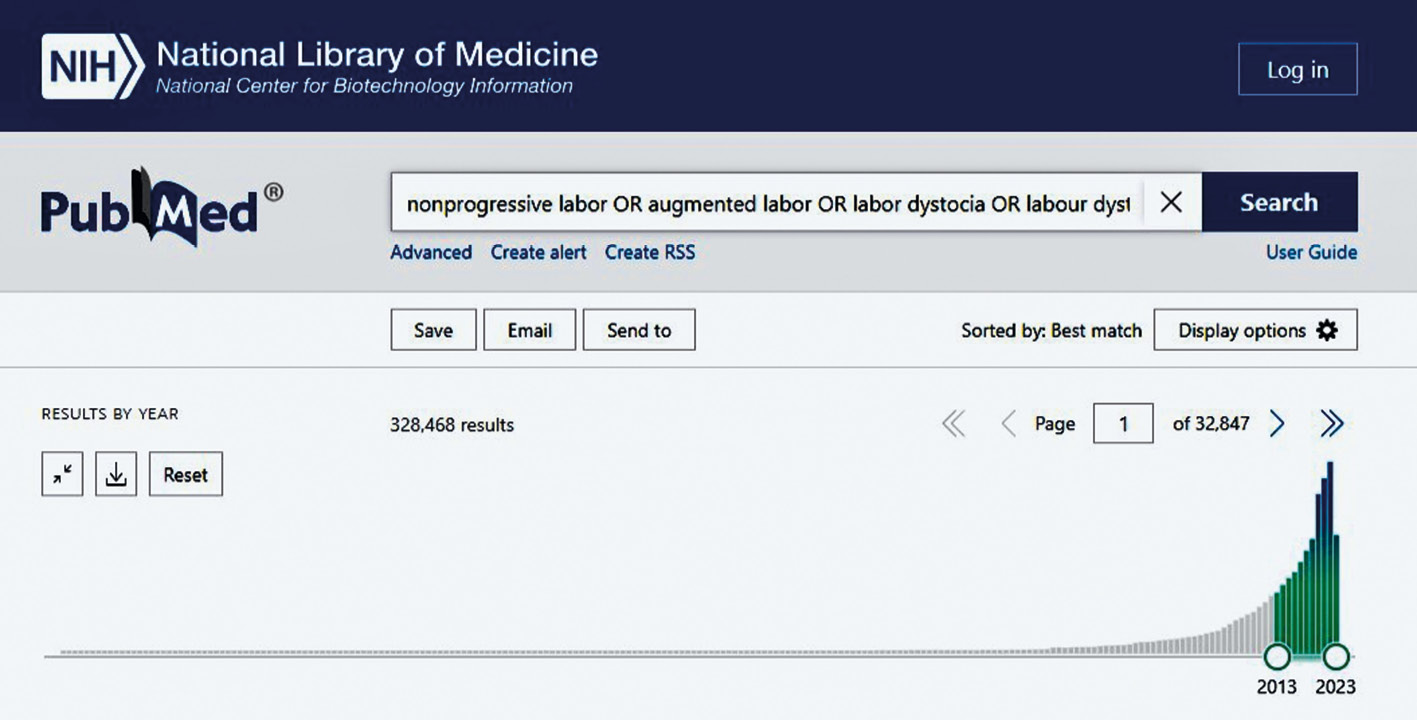Click the Log in button

tap(1297, 70)
